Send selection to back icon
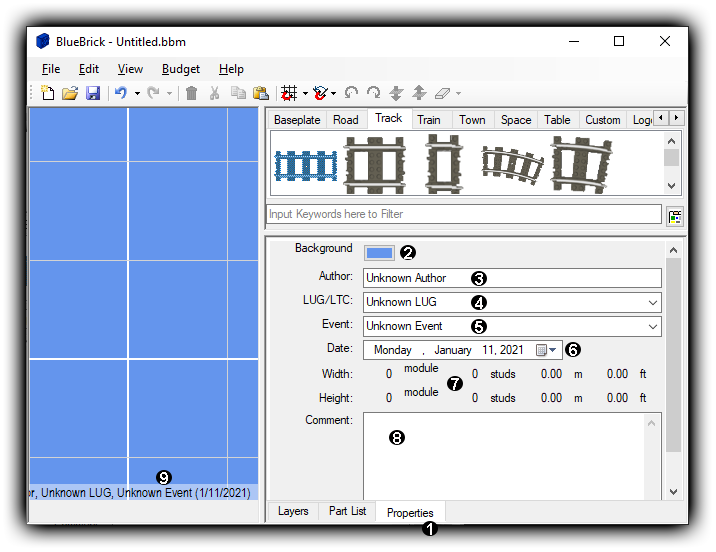Viewport: 716px width, 552px height. pos(396,93)
